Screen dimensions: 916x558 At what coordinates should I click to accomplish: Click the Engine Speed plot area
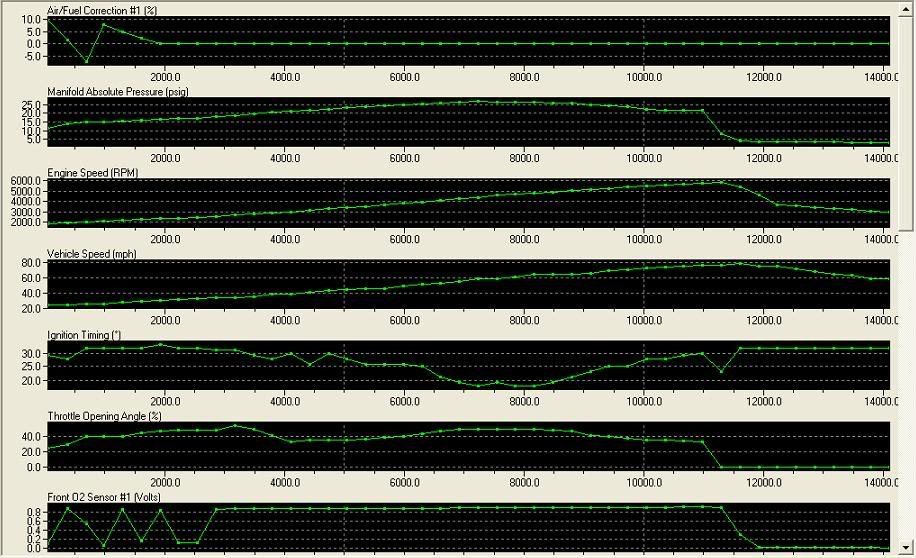[469, 203]
